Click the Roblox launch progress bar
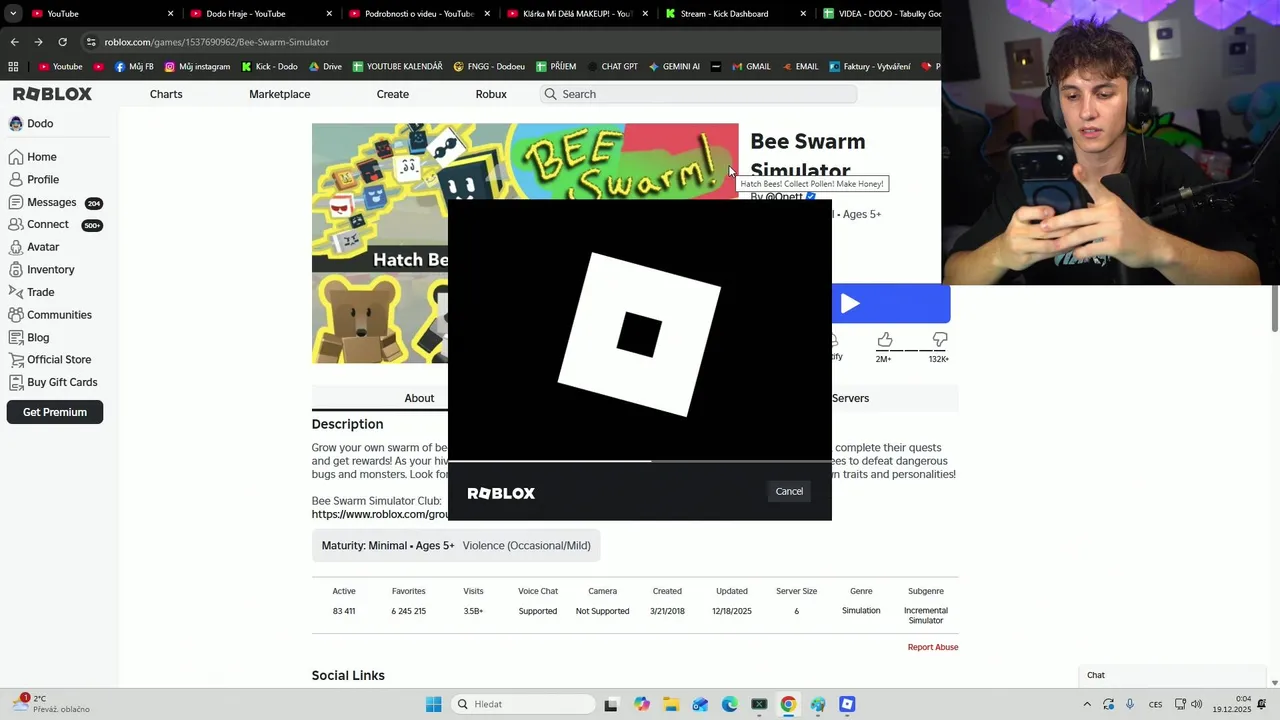 (640, 461)
